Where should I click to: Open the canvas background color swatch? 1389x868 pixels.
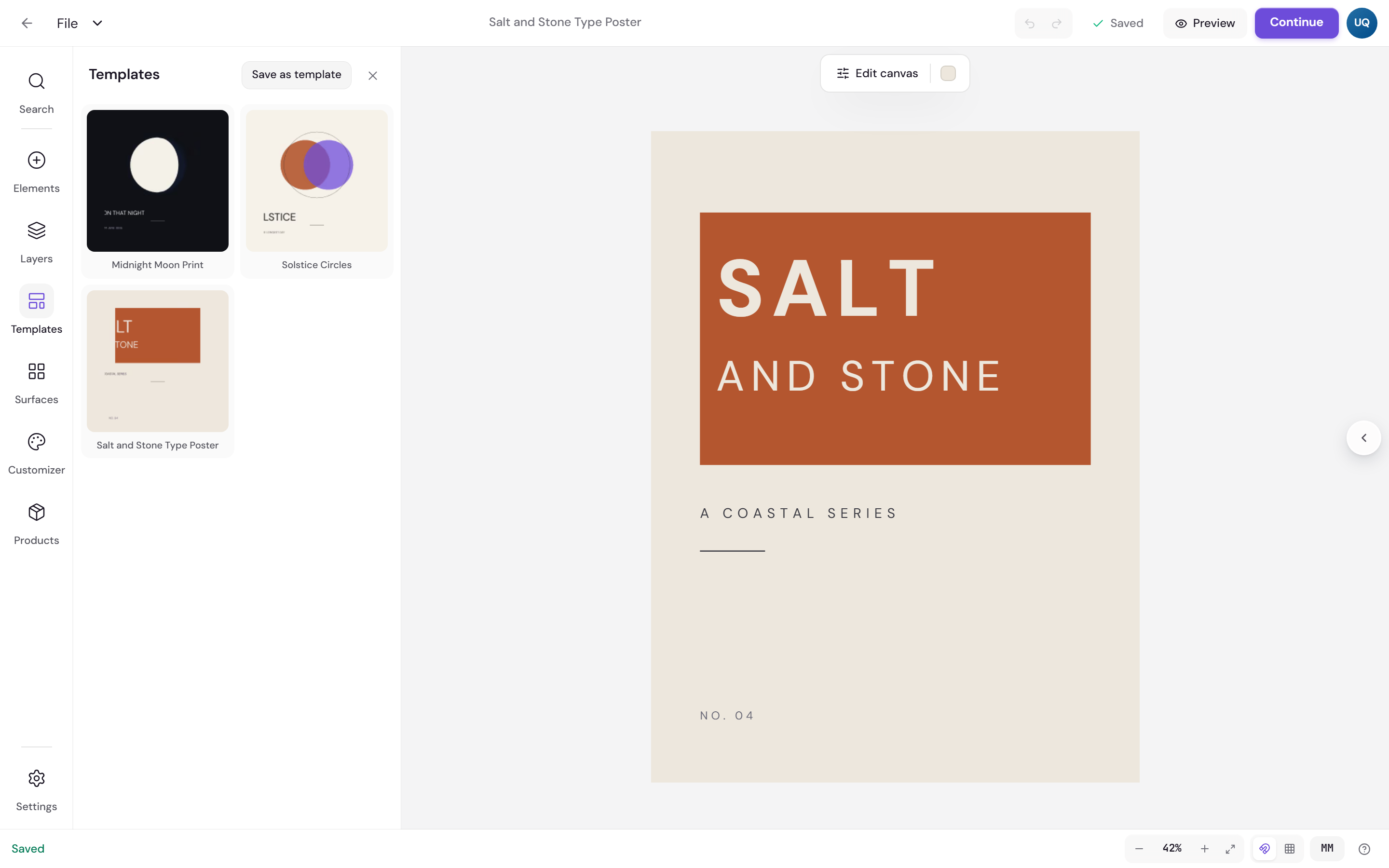tap(948, 73)
